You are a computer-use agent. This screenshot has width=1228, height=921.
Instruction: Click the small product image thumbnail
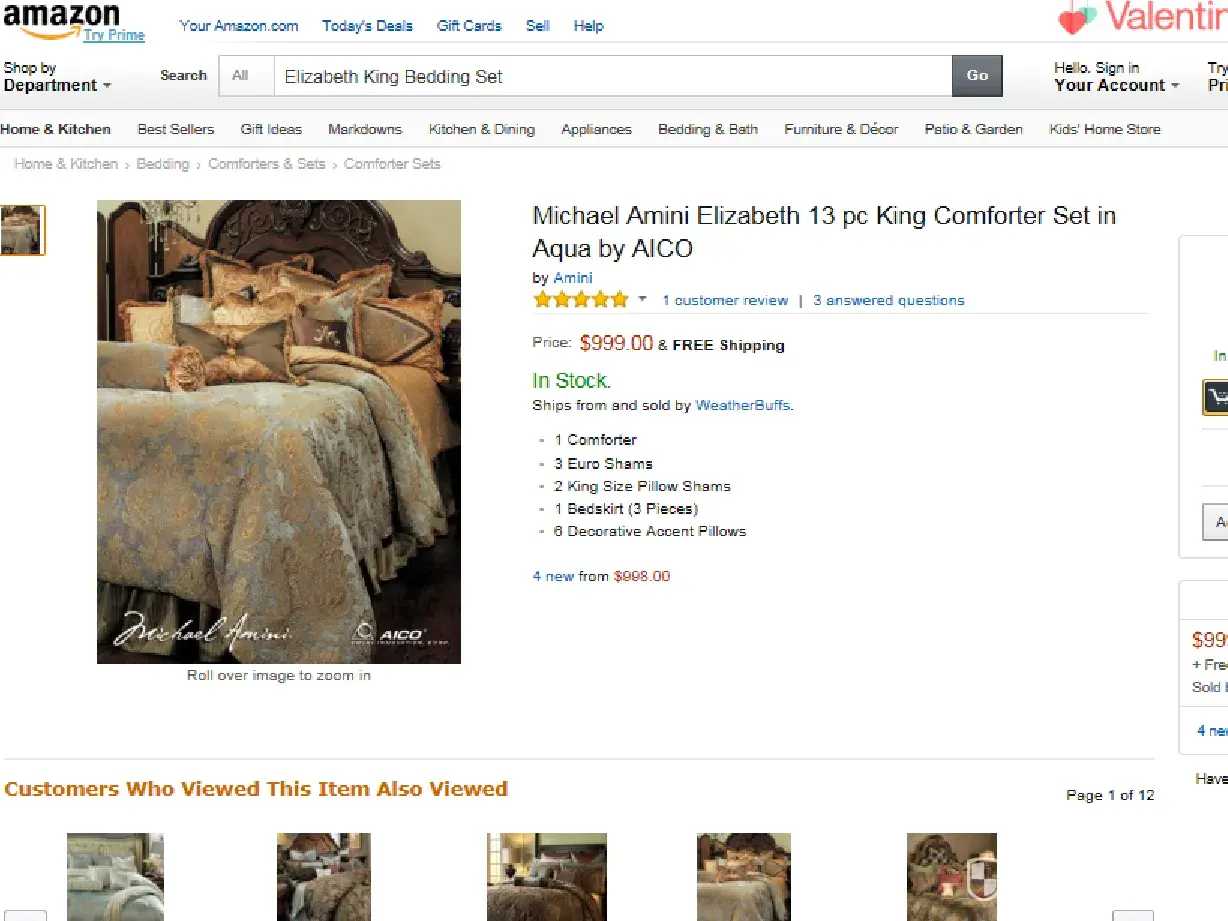point(22,229)
